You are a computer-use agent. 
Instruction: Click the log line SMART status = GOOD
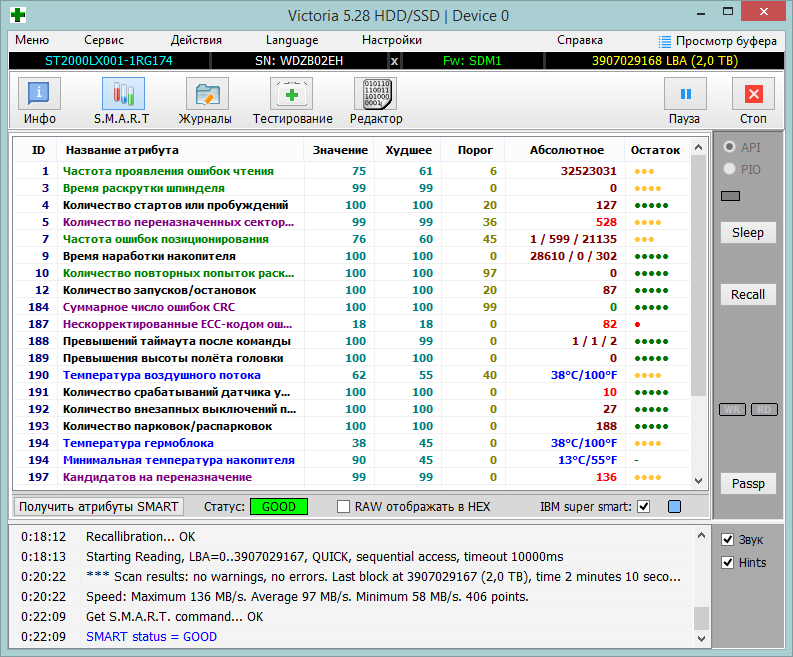151,637
